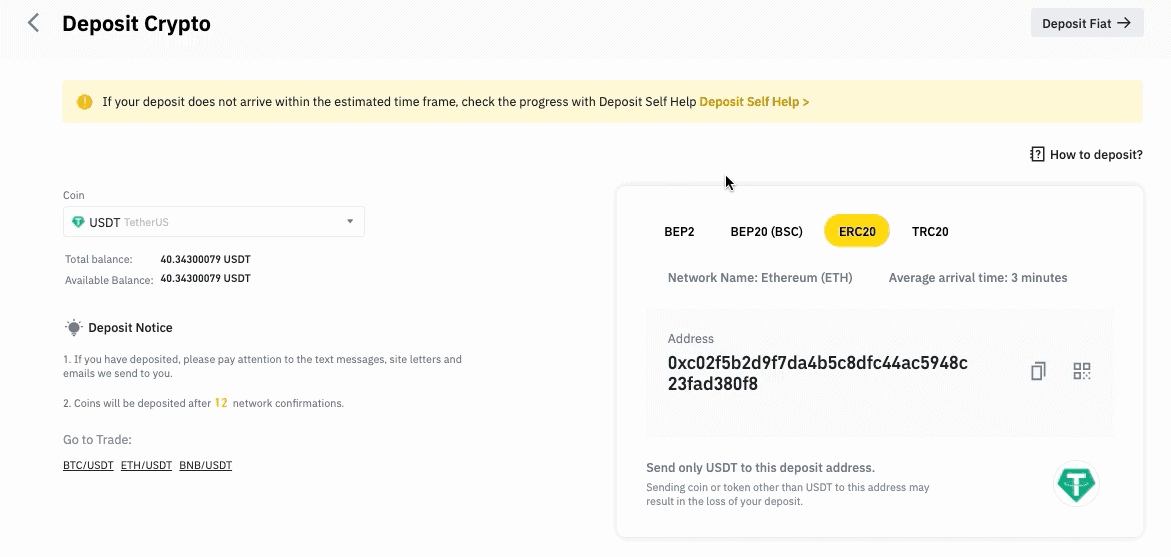
Task: Open the Coin dropdown arrow
Action: tap(350, 222)
